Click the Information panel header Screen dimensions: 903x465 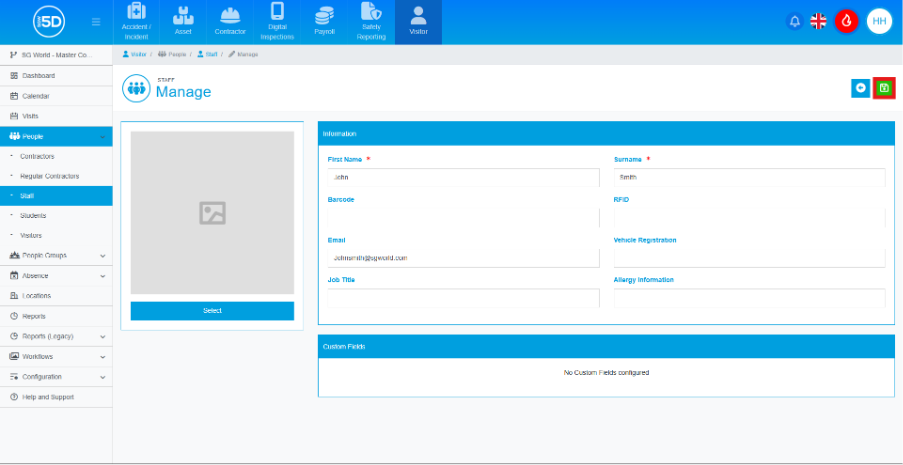click(606, 134)
